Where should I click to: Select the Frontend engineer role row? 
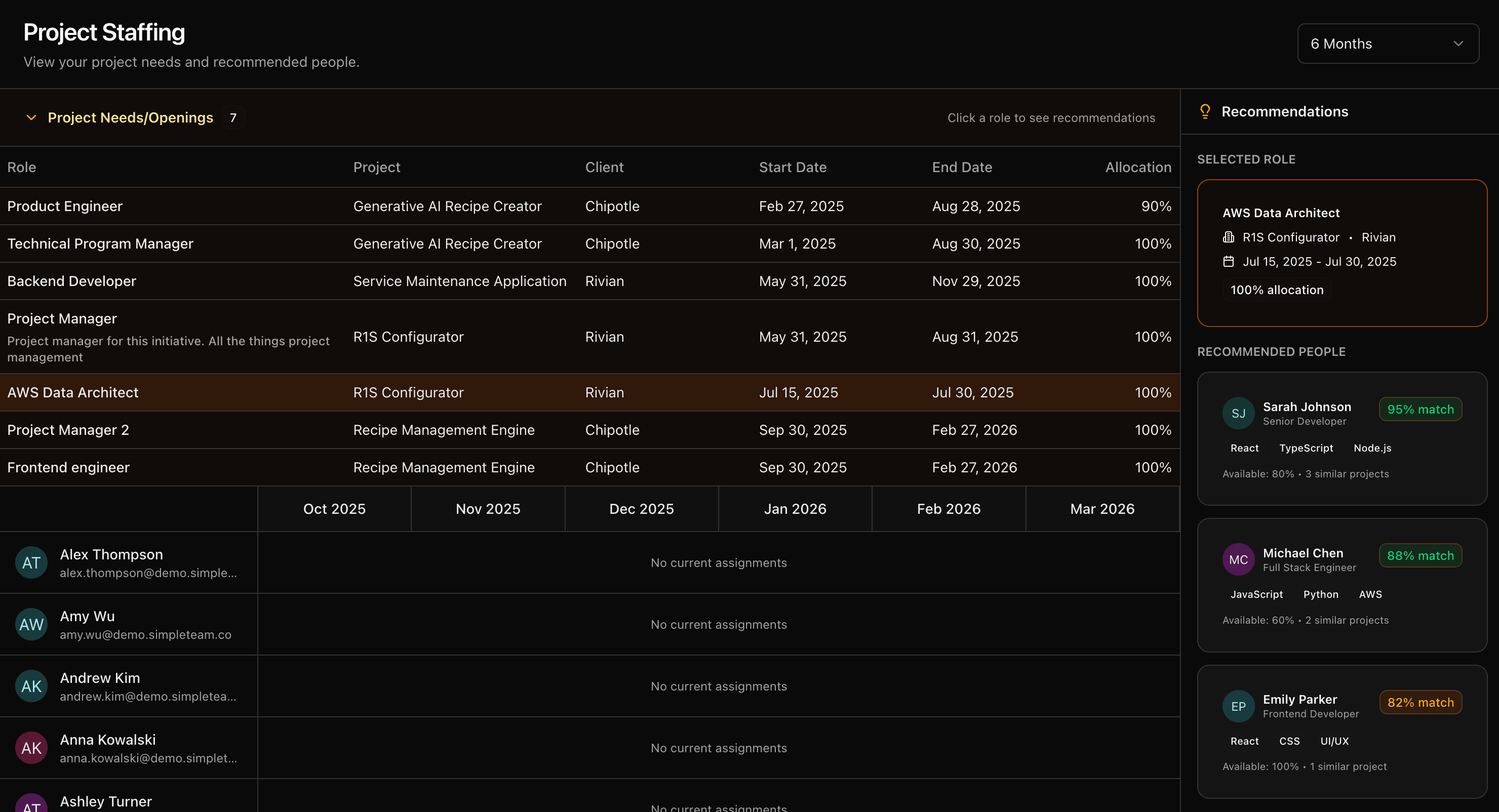[x=68, y=467]
